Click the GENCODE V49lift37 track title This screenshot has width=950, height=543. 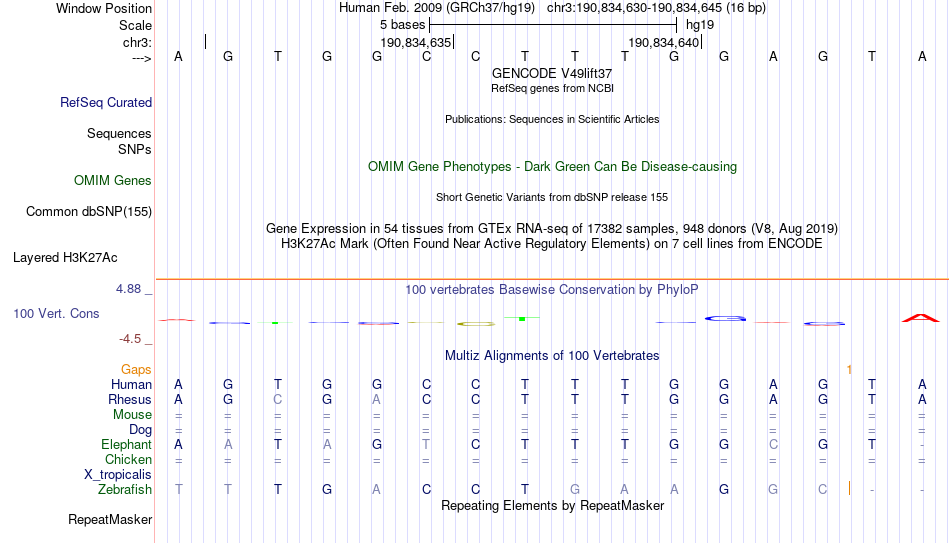tap(552, 73)
